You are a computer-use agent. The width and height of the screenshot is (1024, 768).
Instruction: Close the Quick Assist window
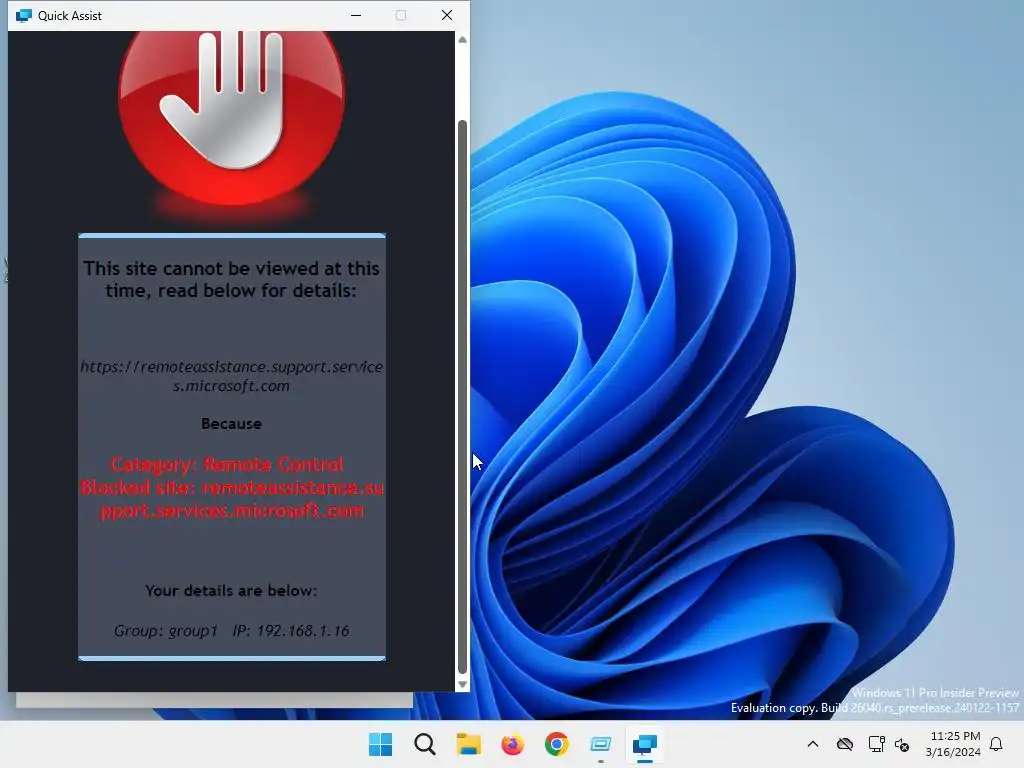(447, 15)
